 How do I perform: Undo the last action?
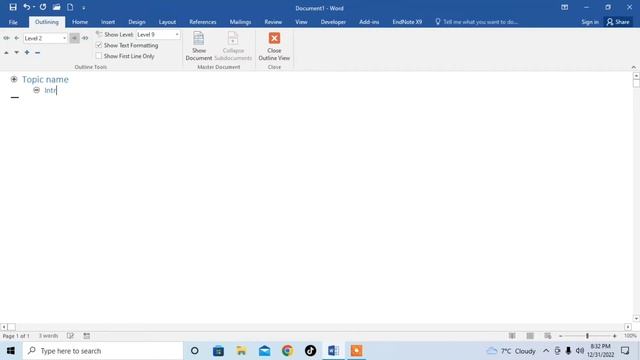point(27,7)
